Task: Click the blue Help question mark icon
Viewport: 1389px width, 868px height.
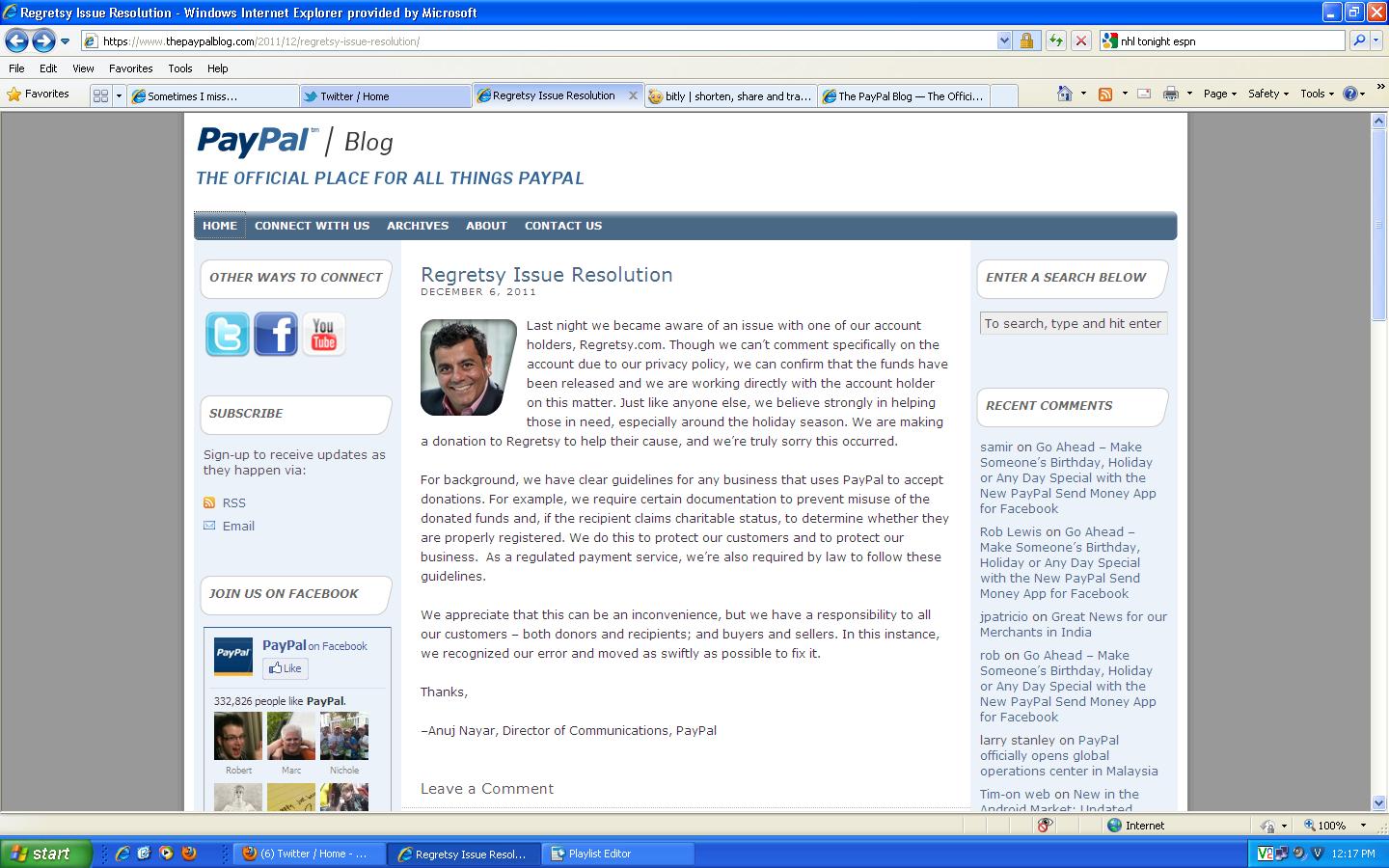Action: pos(1350,94)
